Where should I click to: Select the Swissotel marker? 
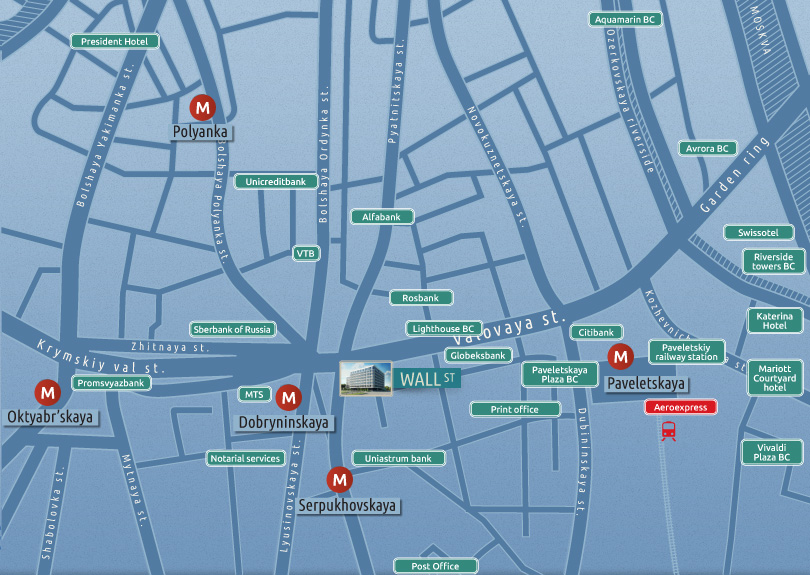coord(758,233)
